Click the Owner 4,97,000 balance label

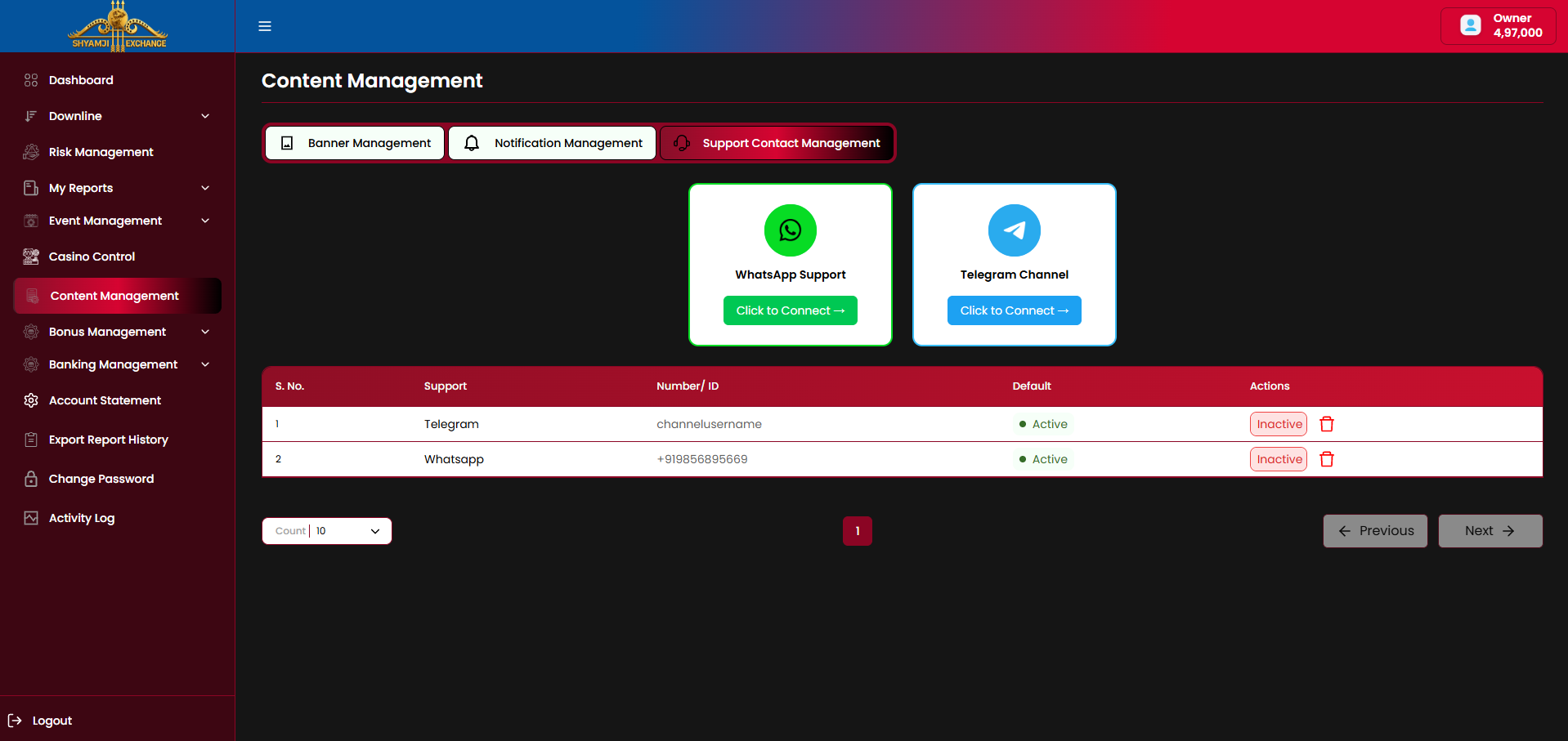(x=1517, y=25)
